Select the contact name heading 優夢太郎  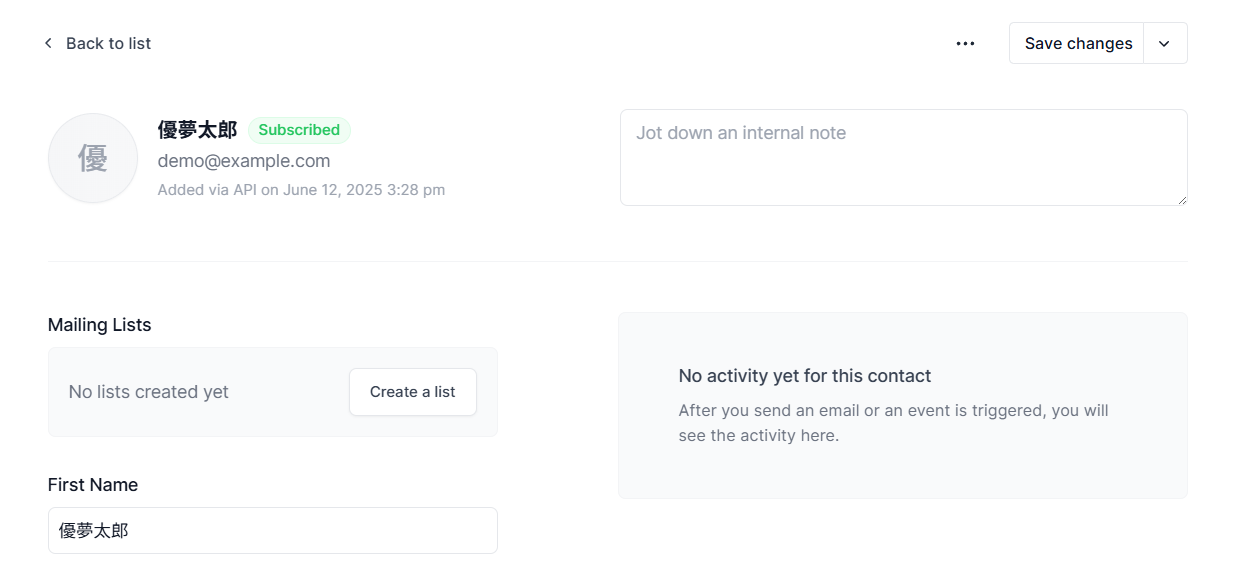pyautogui.click(x=197, y=130)
